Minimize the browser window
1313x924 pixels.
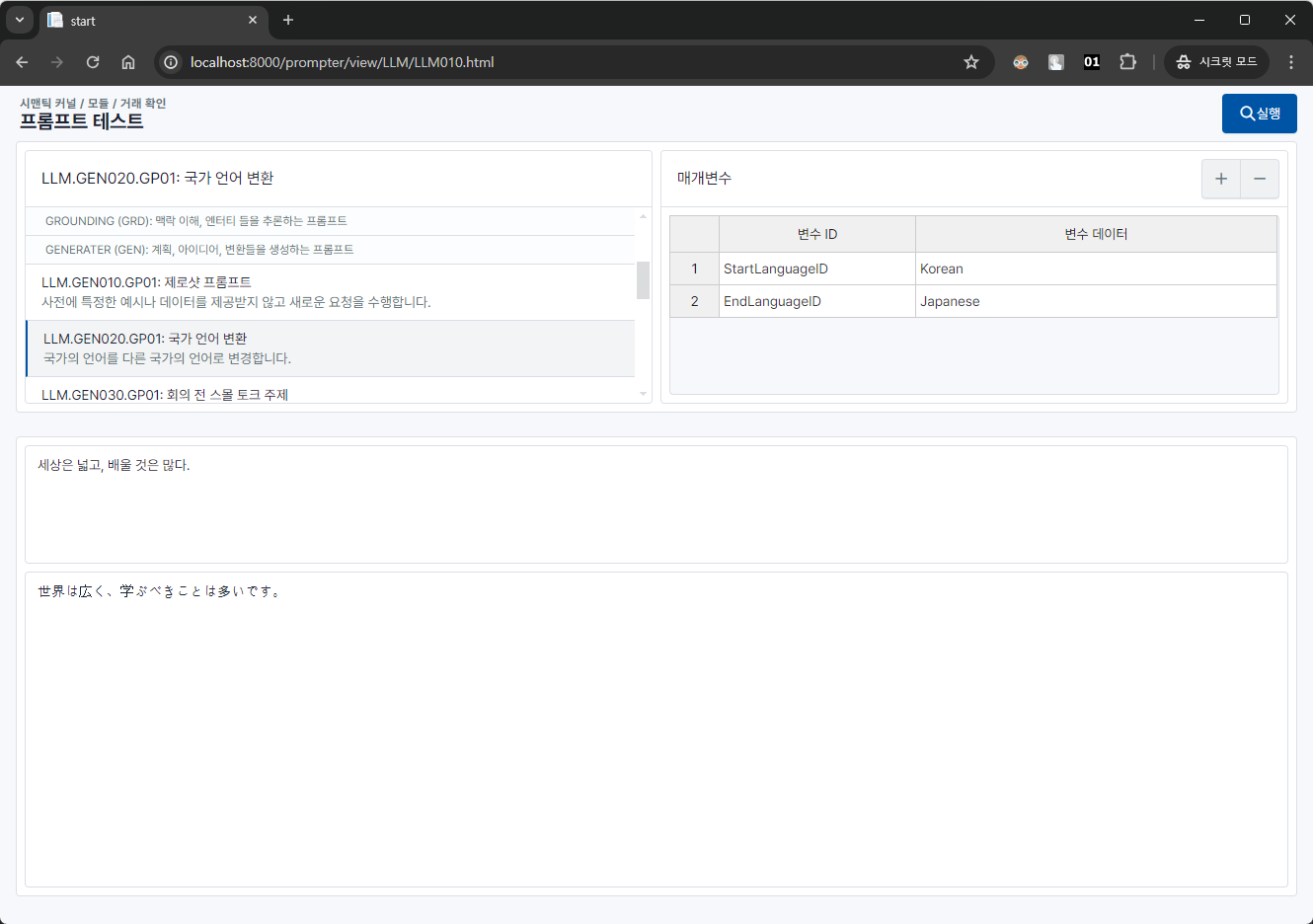click(1199, 20)
